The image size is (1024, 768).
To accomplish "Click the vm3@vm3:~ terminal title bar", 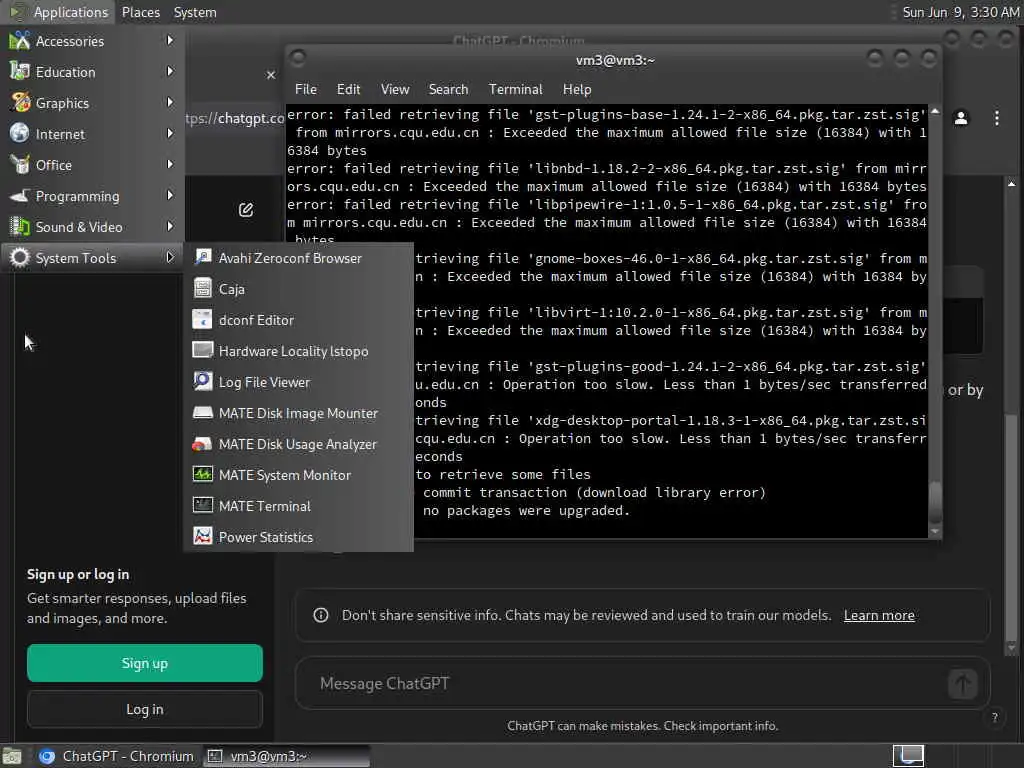I will point(615,60).
